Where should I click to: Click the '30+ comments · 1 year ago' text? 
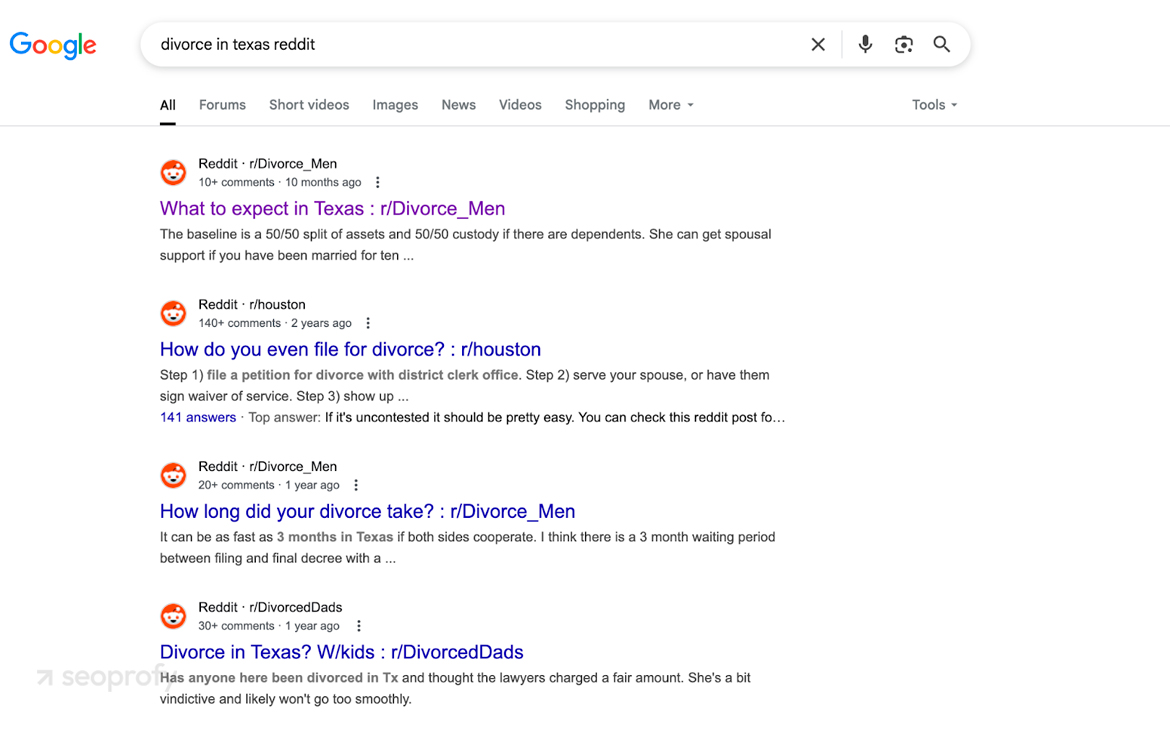(x=269, y=626)
